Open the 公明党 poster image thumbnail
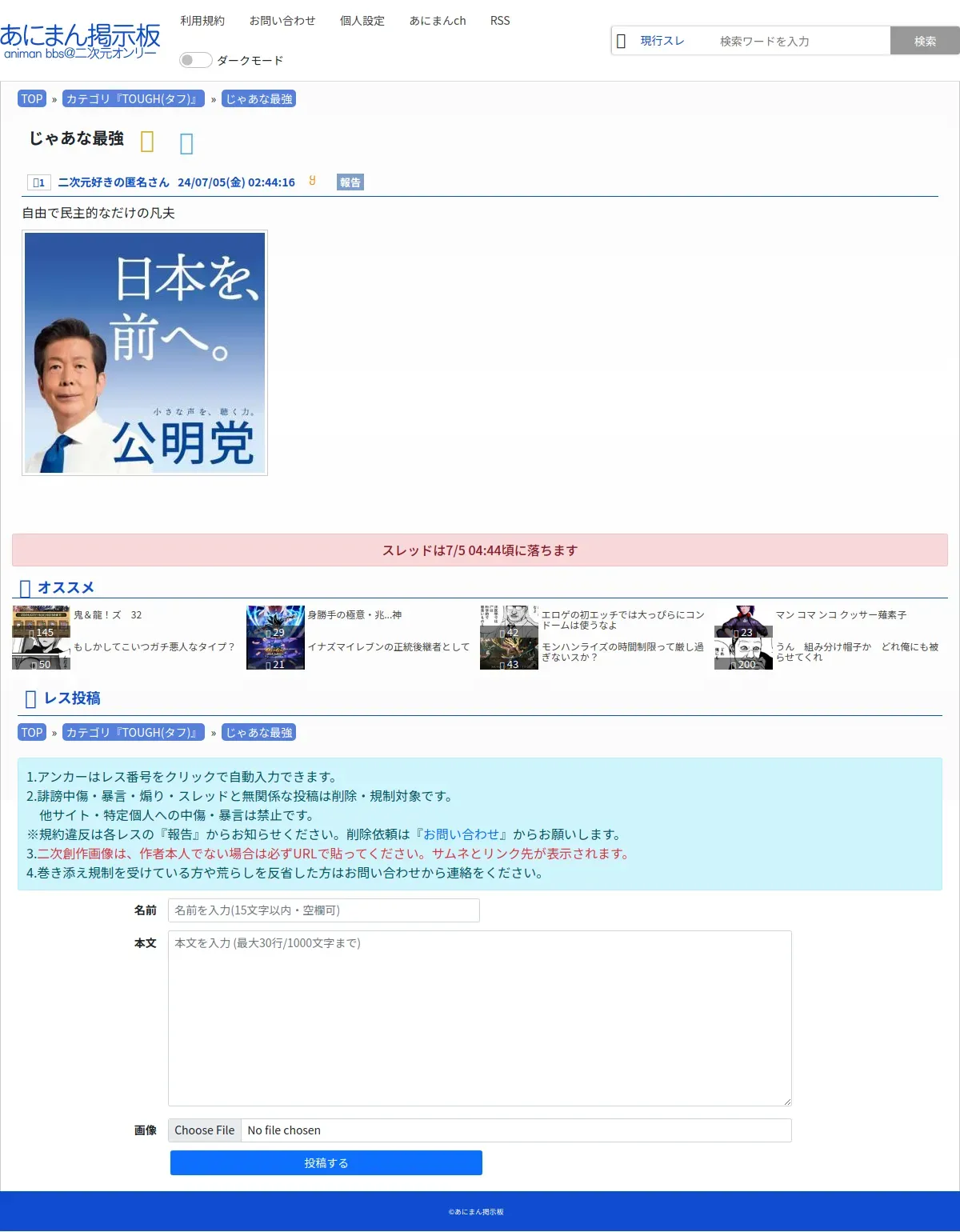Image resolution: width=960 pixels, height=1232 pixels. [x=145, y=353]
